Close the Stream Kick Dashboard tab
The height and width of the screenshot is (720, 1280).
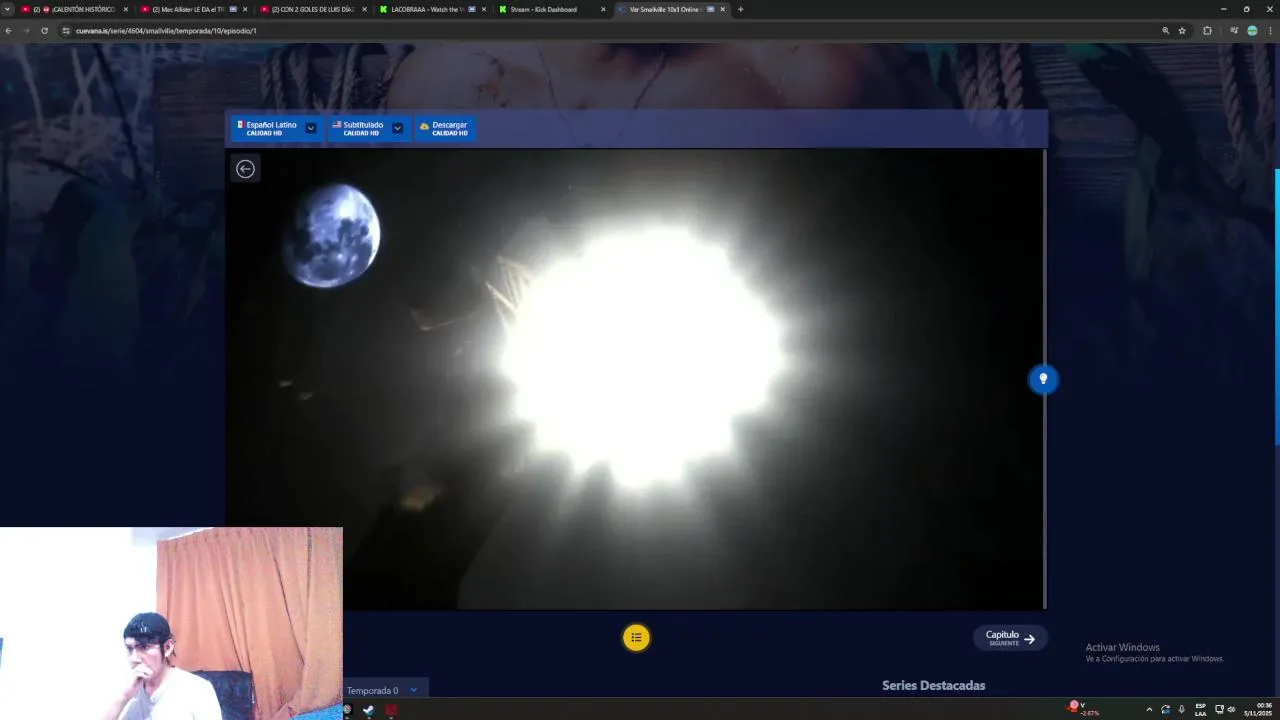603,9
